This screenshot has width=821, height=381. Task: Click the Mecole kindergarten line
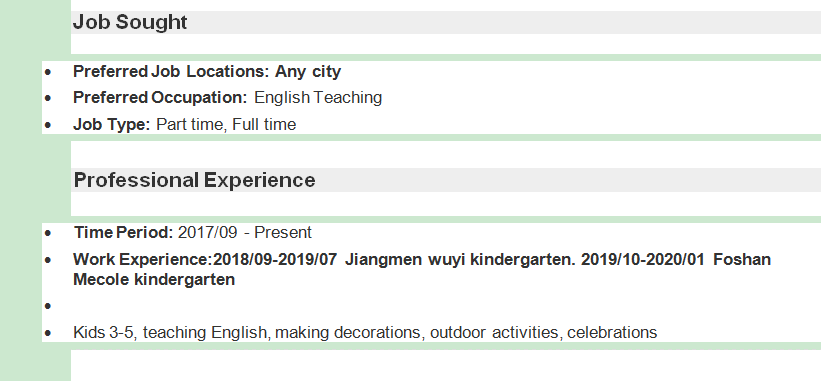154,279
